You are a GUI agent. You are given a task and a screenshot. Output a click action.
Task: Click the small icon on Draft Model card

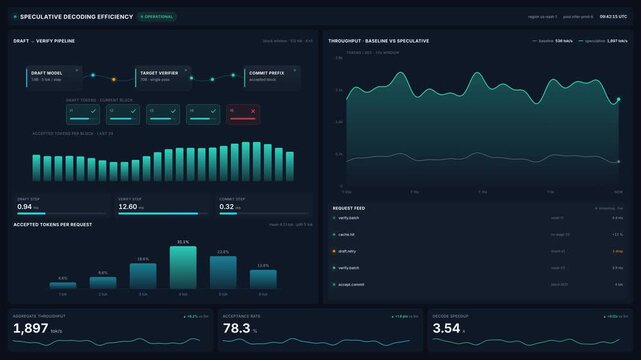[76, 70]
